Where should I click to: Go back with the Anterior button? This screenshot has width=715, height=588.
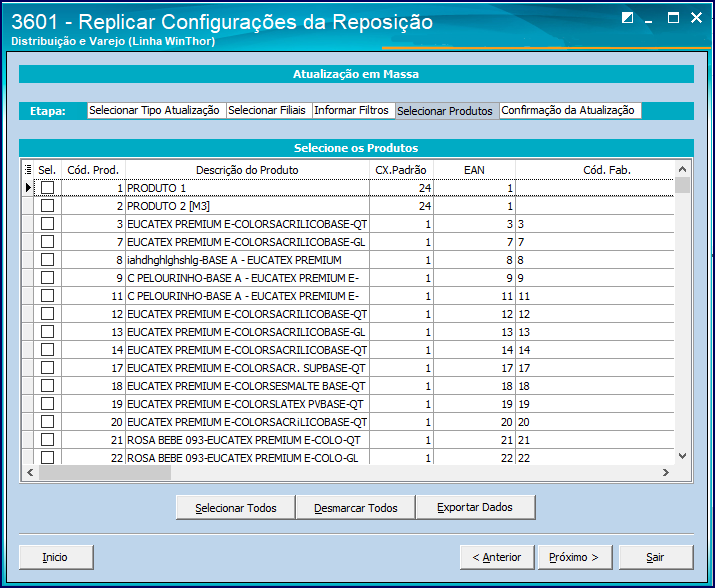point(497,557)
